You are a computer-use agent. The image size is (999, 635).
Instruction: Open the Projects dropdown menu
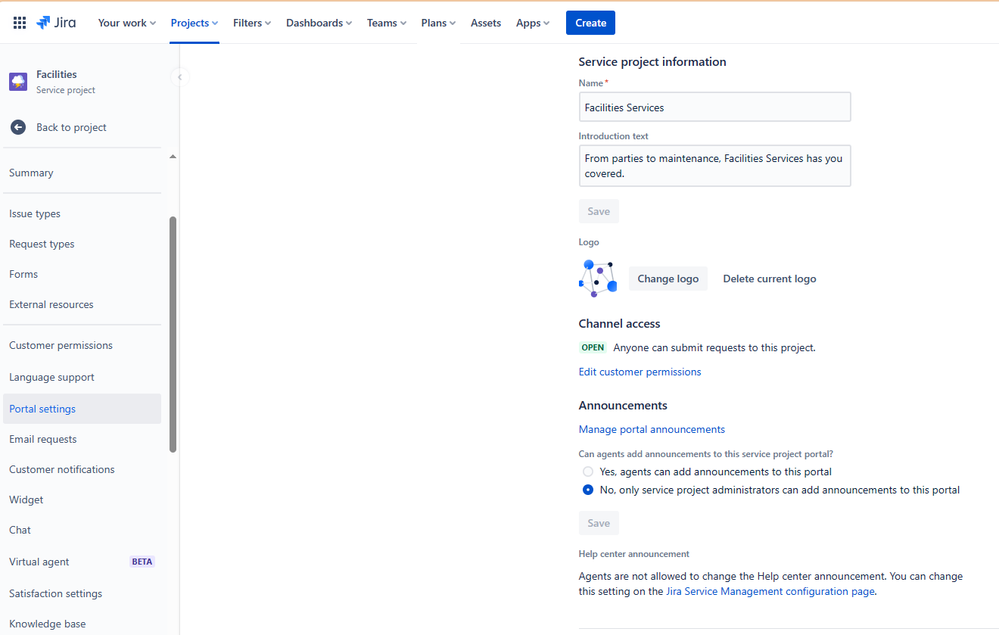(x=194, y=23)
